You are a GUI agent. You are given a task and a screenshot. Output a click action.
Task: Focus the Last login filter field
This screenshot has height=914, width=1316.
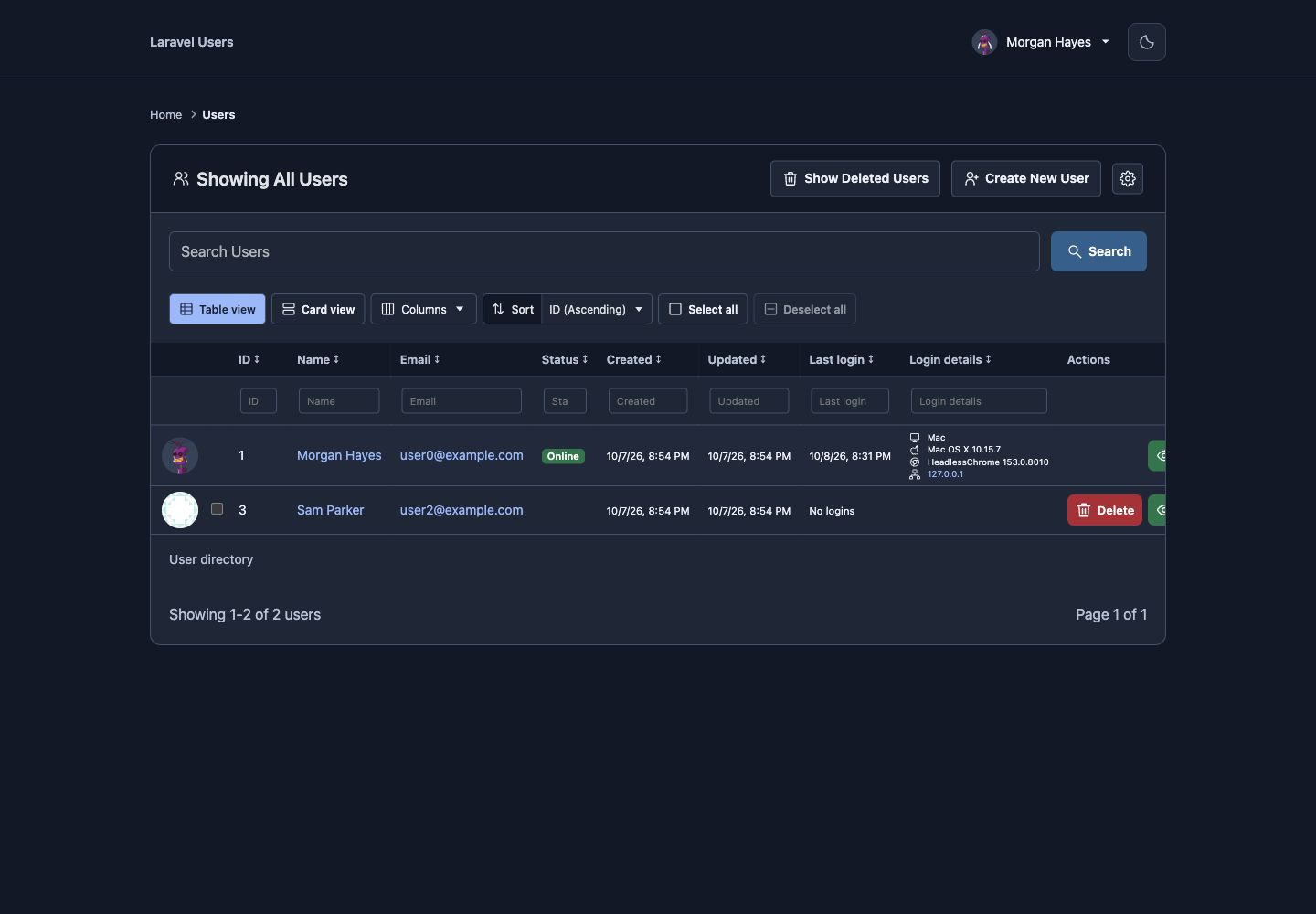(x=850, y=400)
